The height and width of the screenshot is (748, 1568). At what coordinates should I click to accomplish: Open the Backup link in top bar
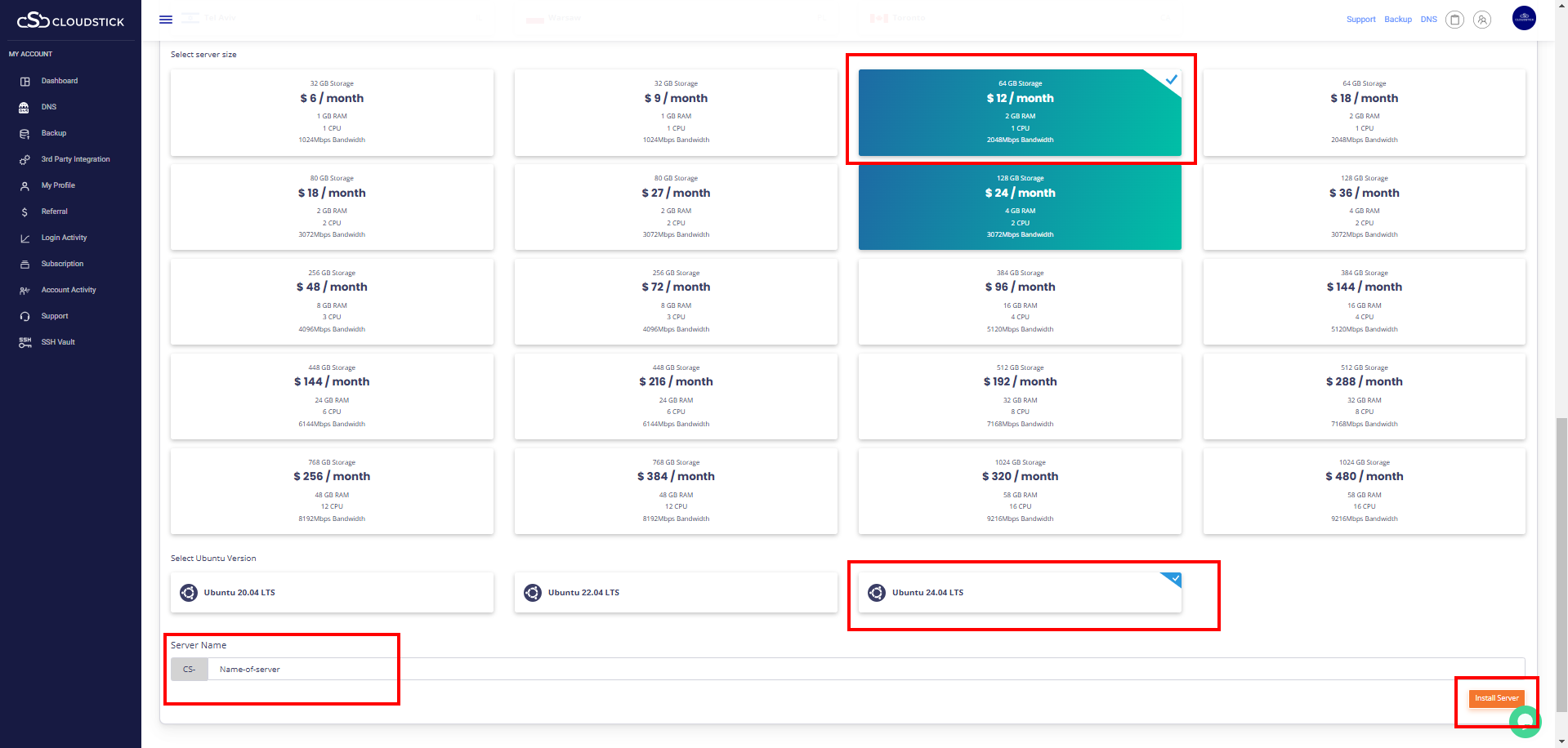coord(1397,20)
